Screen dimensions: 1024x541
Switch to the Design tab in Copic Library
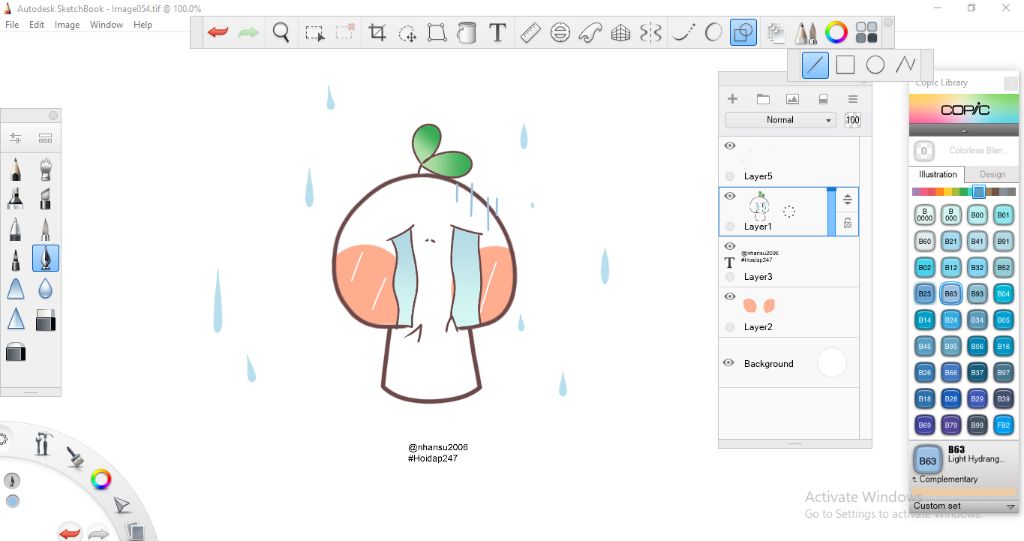click(x=991, y=174)
